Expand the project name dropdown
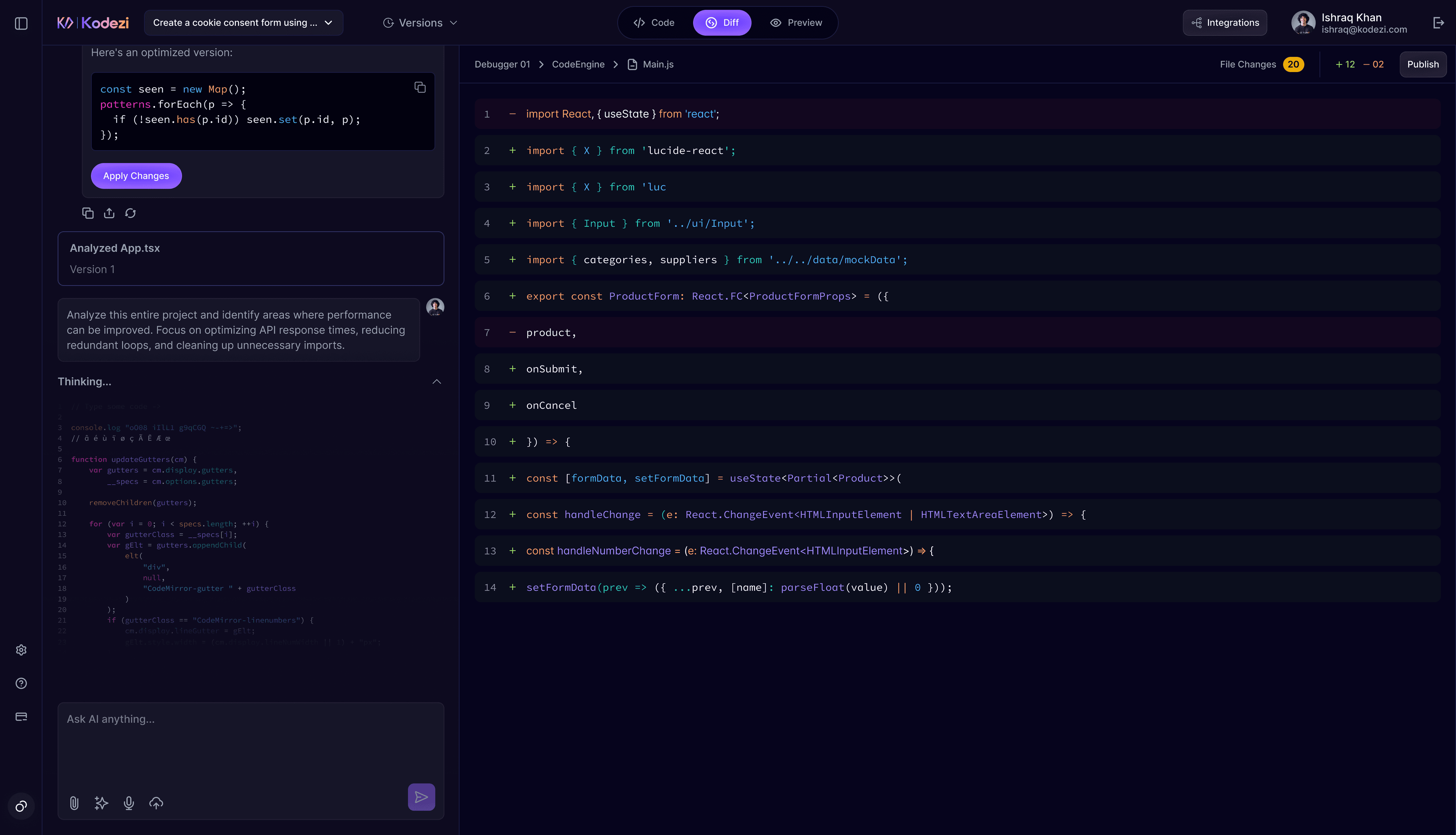The width and height of the screenshot is (1456, 835). pos(243,23)
